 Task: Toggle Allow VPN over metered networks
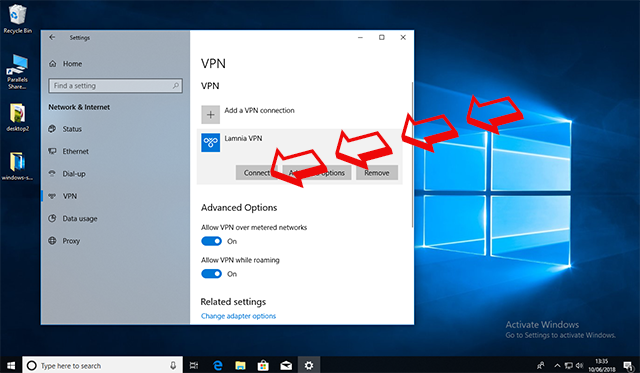tap(211, 241)
